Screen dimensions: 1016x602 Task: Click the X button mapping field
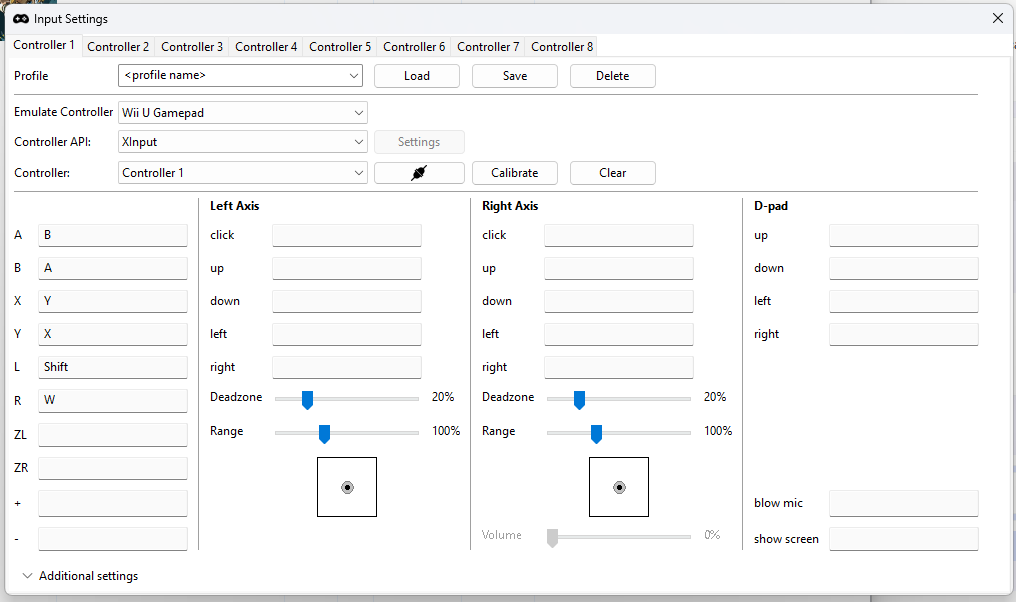[x=113, y=301]
